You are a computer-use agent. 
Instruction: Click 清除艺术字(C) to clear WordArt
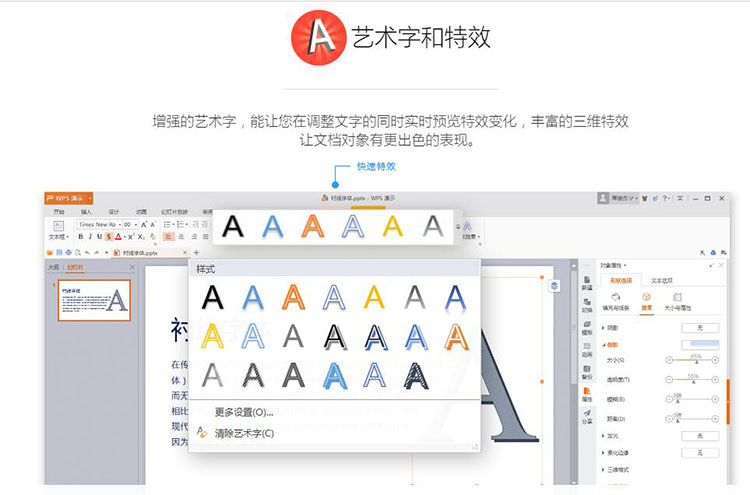(x=246, y=433)
